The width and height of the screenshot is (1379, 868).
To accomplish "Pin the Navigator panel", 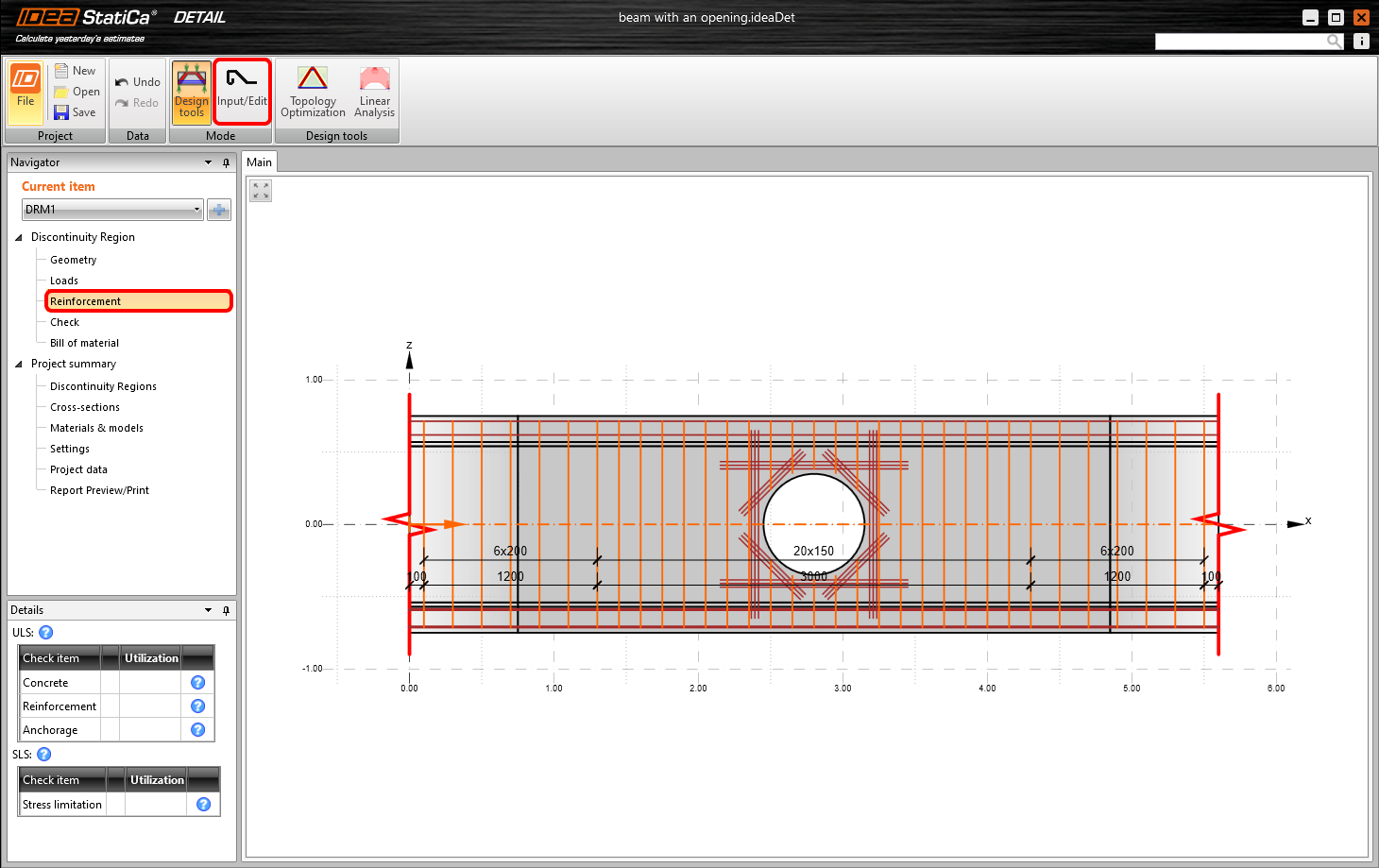I will click(x=226, y=162).
